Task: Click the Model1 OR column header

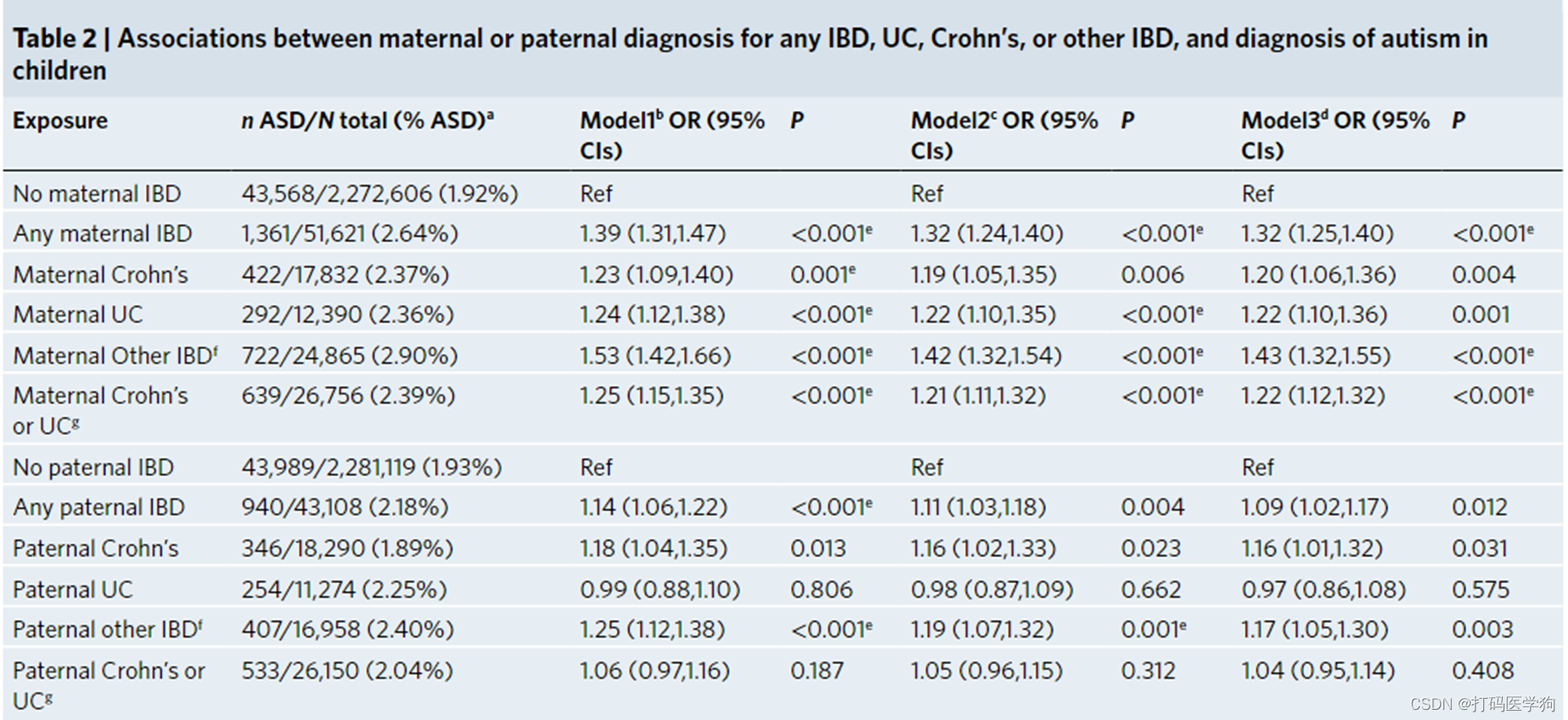Action: [x=671, y=135]
